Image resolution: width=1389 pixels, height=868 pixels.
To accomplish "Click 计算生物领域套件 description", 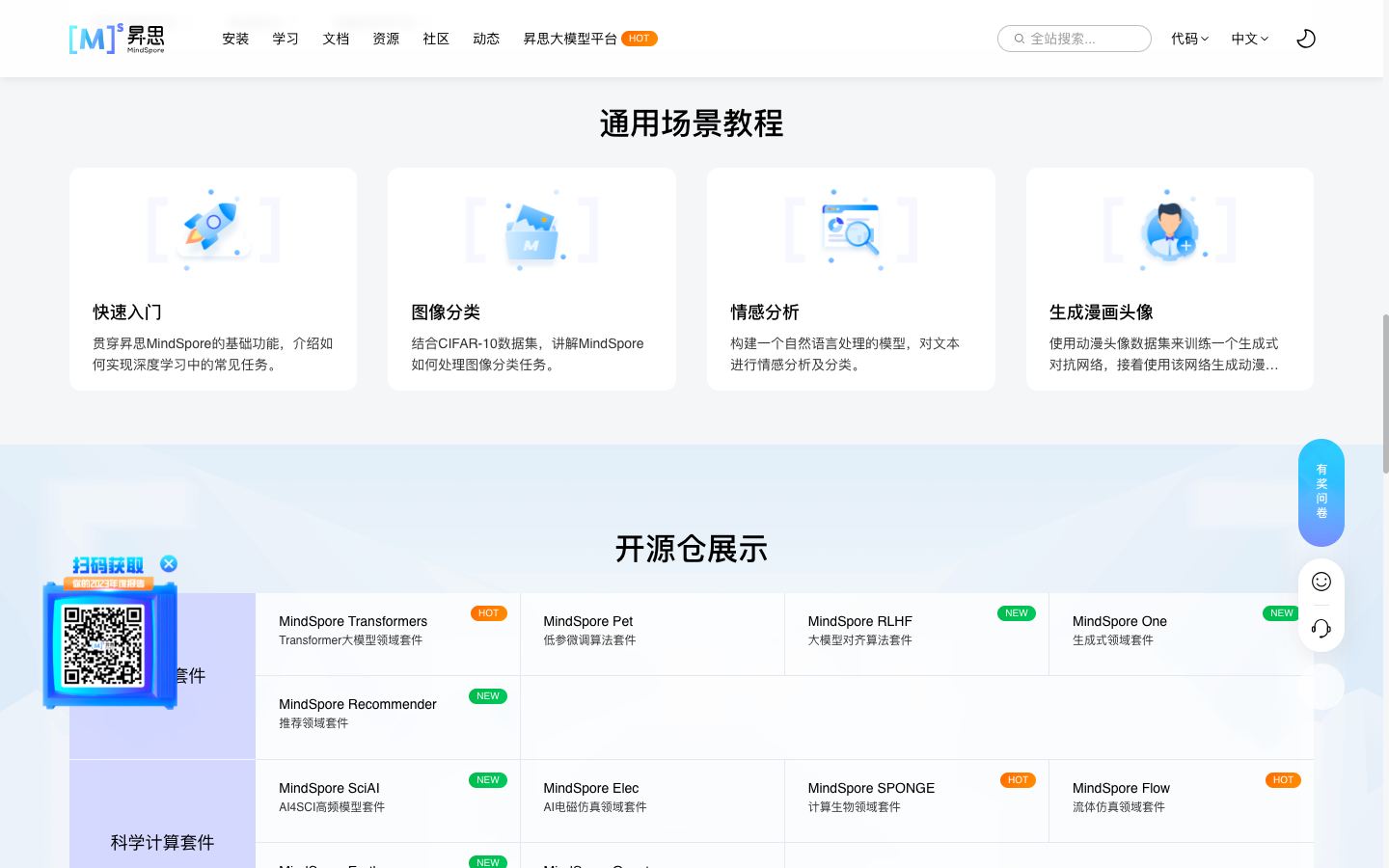I will pyautogui.click(x=854, y=807).
